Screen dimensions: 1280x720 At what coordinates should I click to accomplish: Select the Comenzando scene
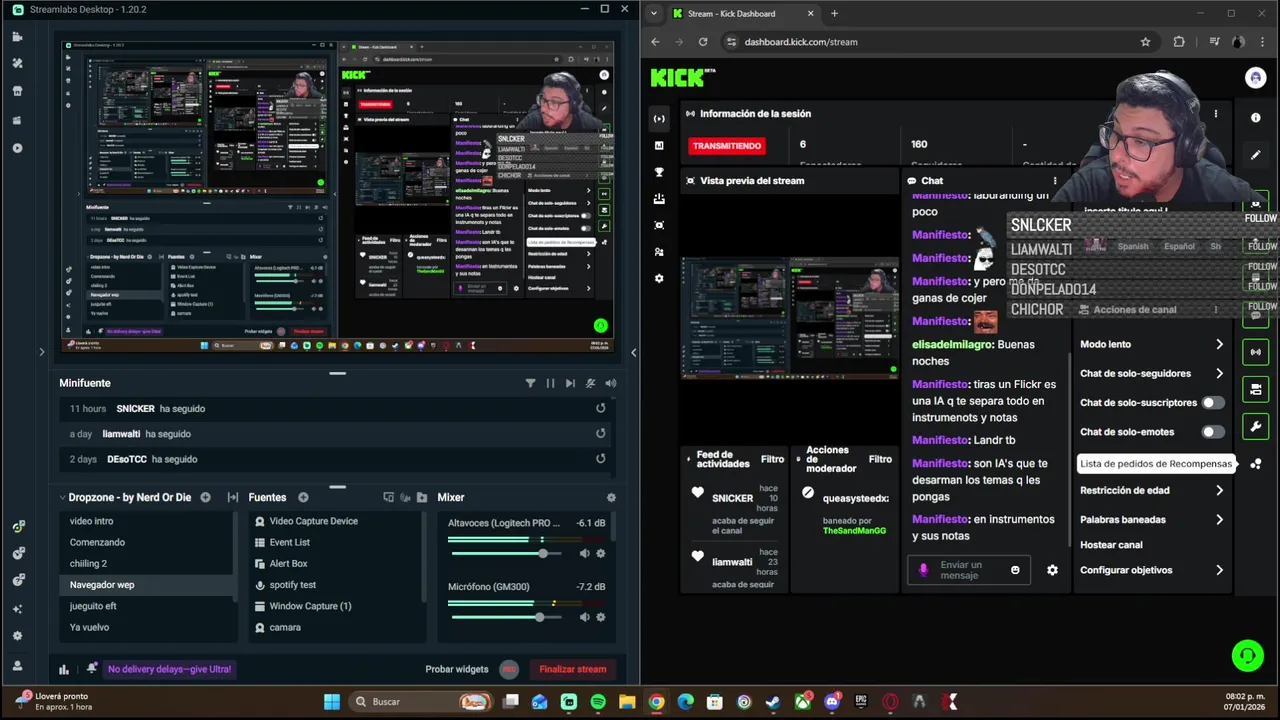coord(147,542)
